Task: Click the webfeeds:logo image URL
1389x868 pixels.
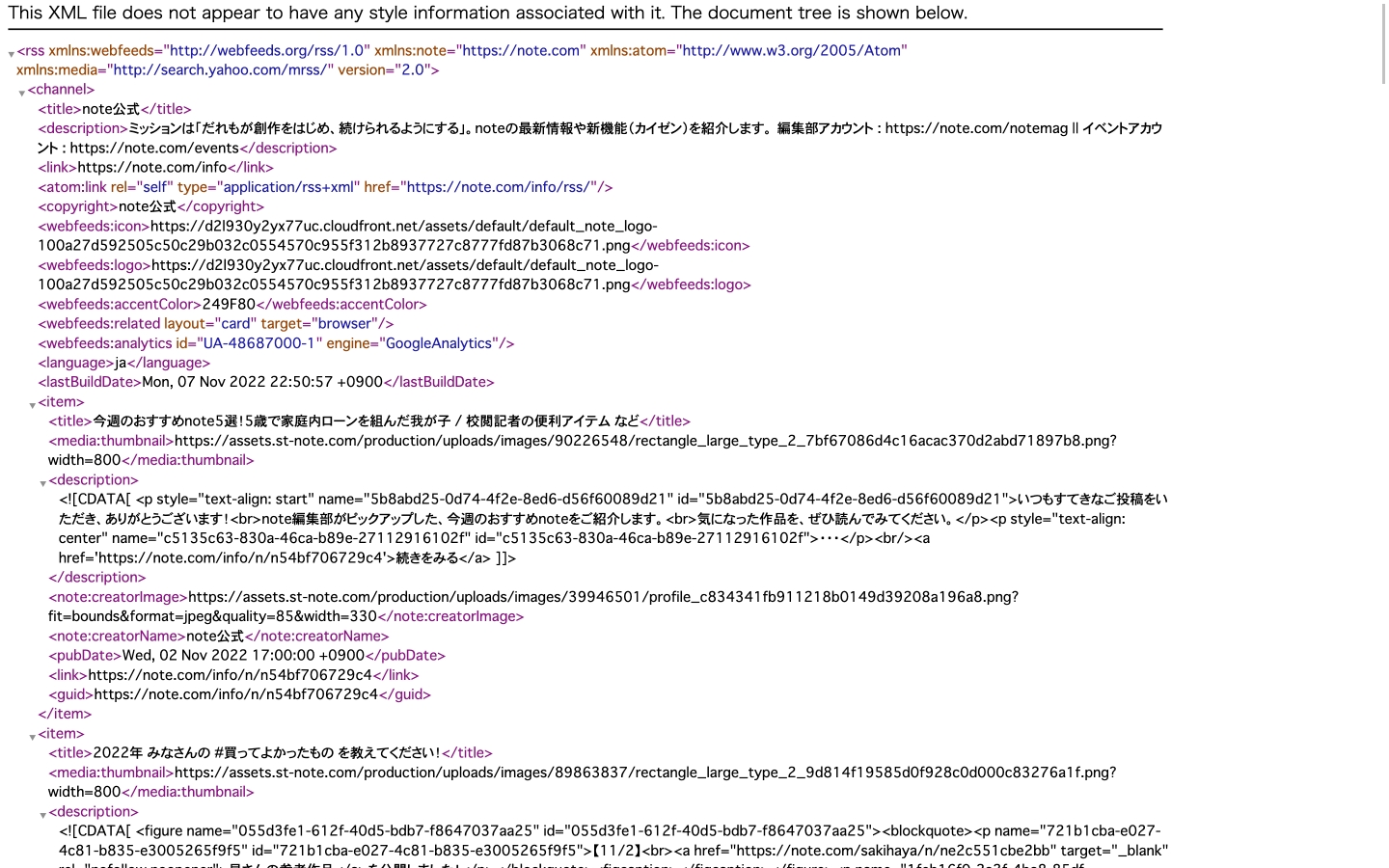Action: pos(405,265)
